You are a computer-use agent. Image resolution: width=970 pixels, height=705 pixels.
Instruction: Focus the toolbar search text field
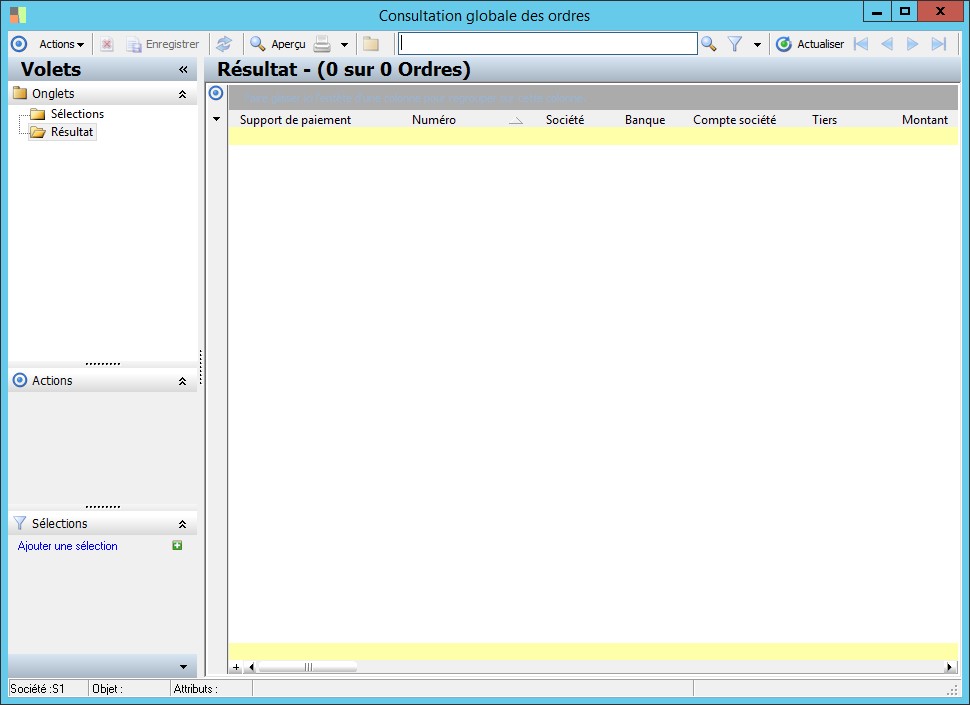(547, 43)
